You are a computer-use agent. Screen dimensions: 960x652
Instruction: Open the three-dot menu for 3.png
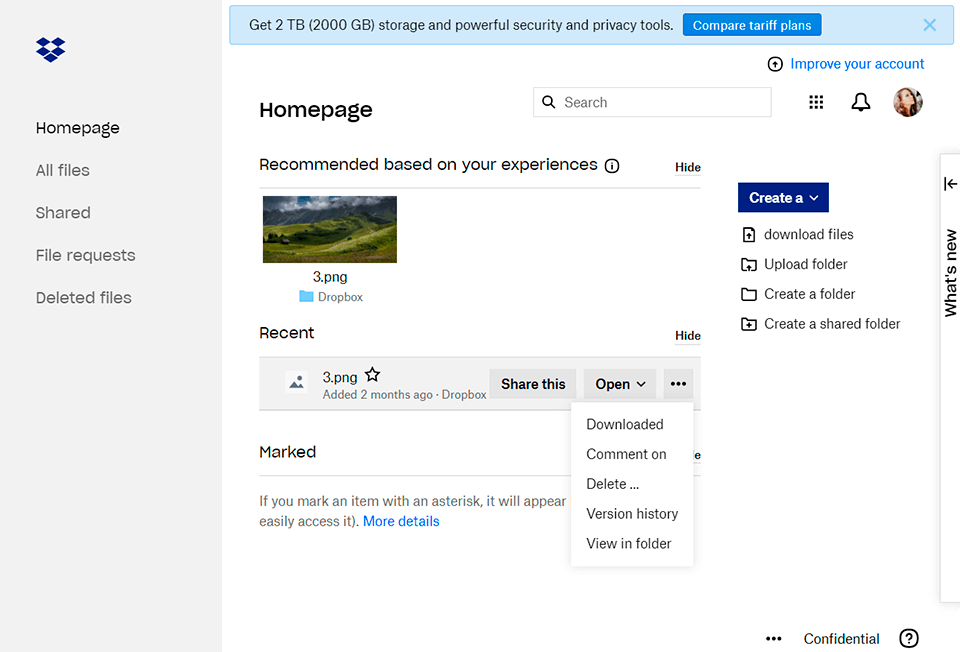tap(678, 383)
